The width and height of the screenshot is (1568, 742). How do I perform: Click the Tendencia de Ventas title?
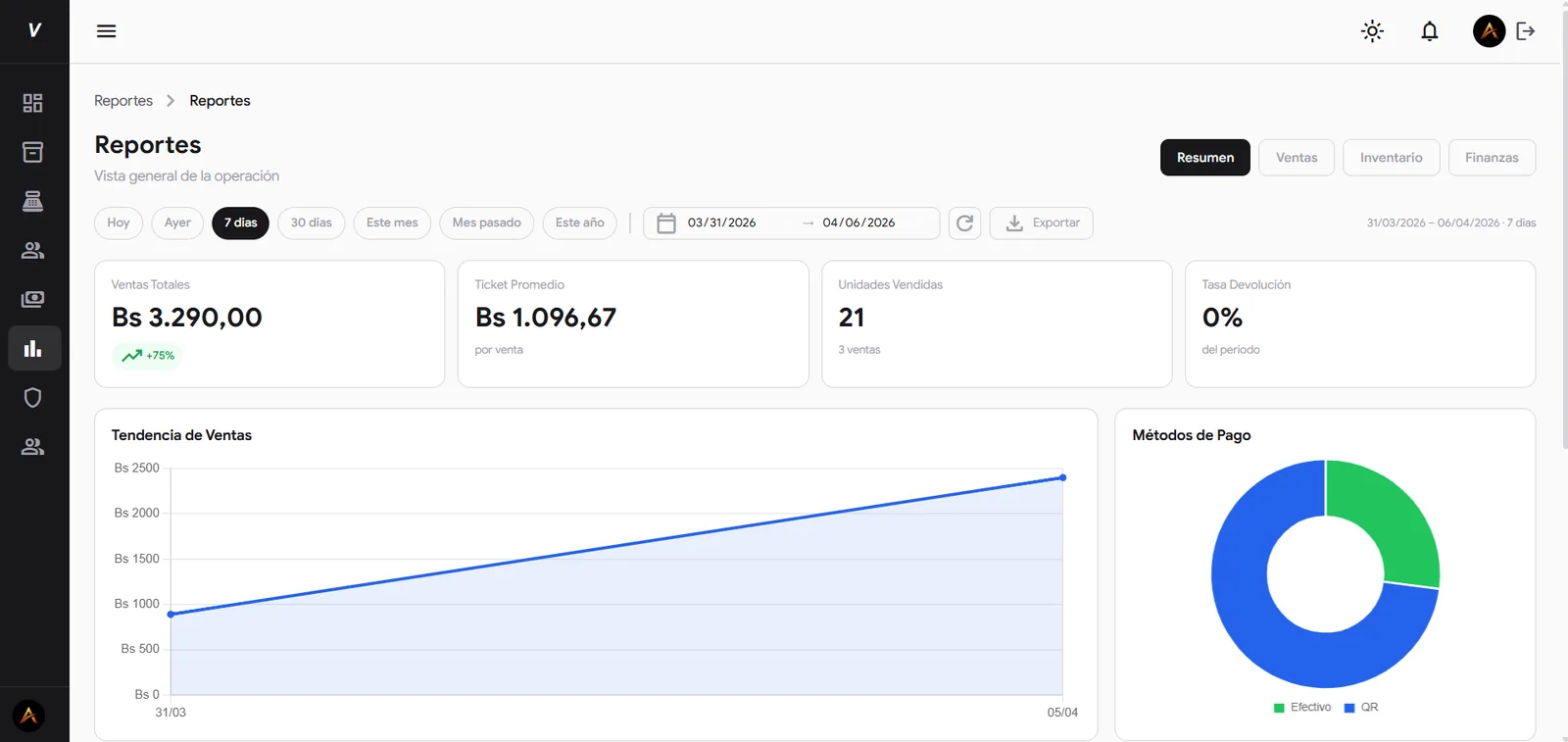(181, 435)
